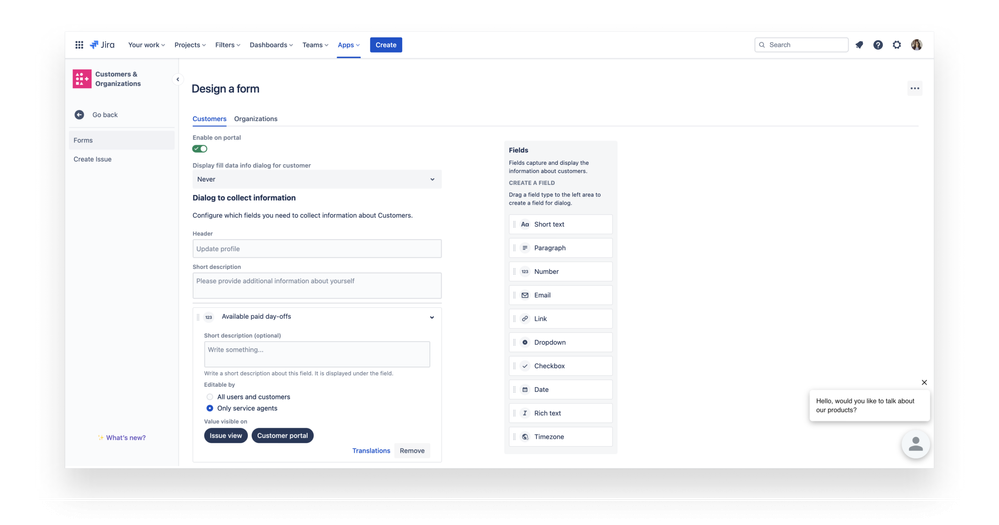
Task: Select All users and customers radio
Action: coord(210,397)
